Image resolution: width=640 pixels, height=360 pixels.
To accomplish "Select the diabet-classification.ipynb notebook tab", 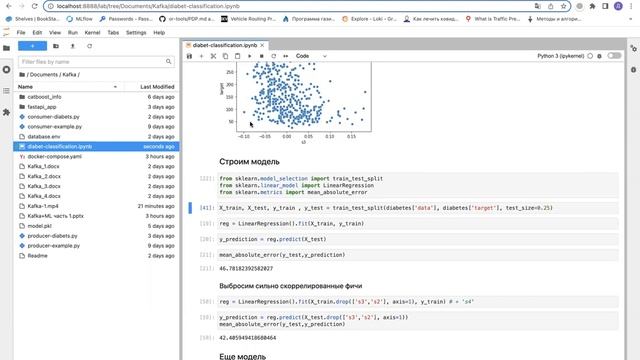I will point(224,45).
